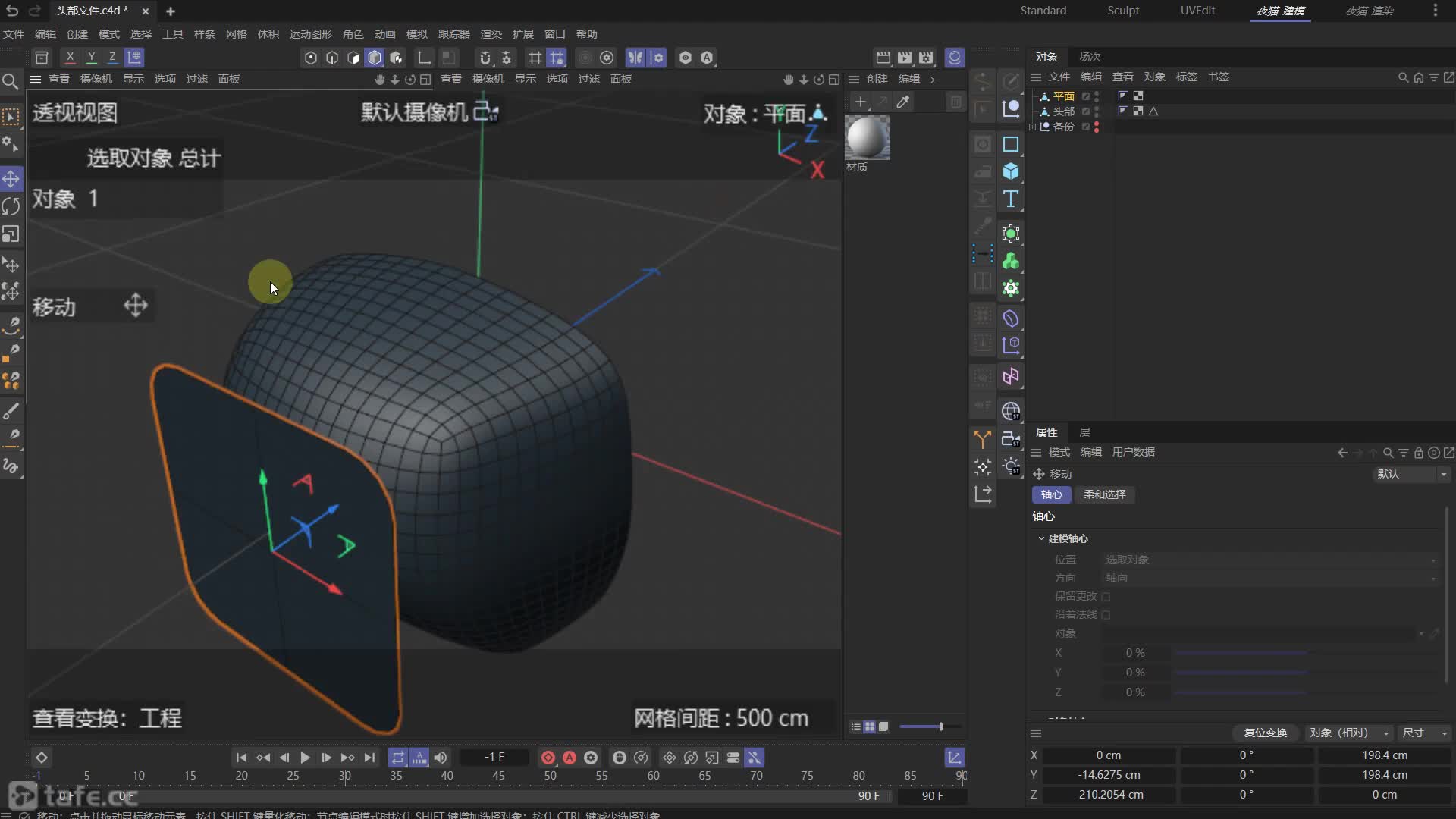Click the Camera object icon
This screenshot has height=819, width=1456.
pos(1011,439)
